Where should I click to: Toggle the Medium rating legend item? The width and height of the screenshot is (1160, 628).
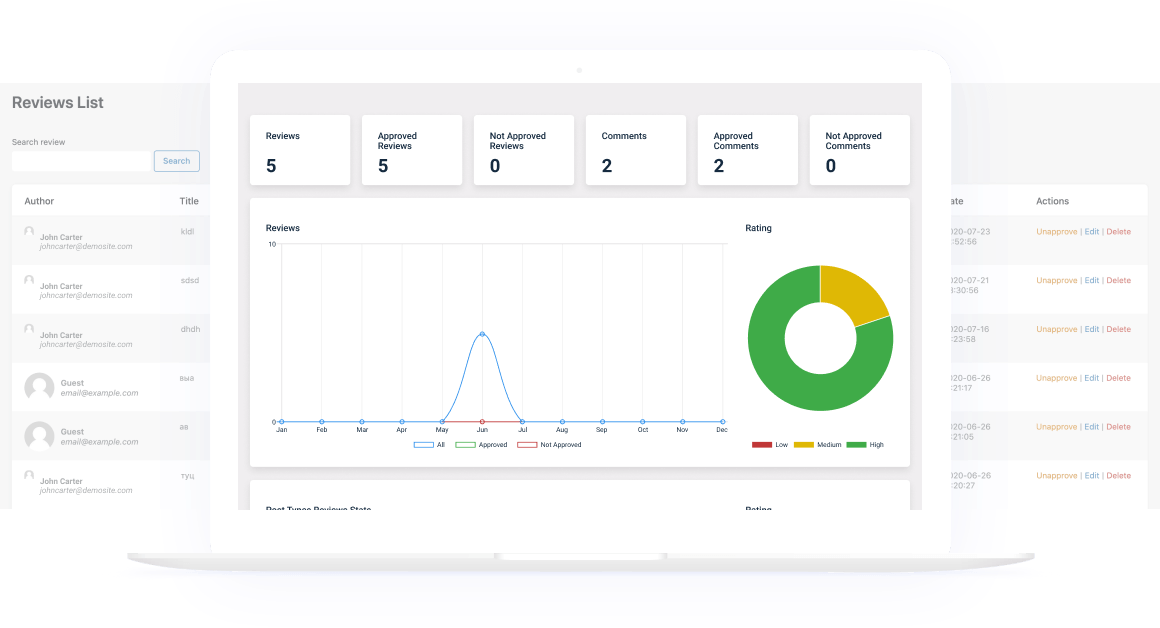[817, 445]
